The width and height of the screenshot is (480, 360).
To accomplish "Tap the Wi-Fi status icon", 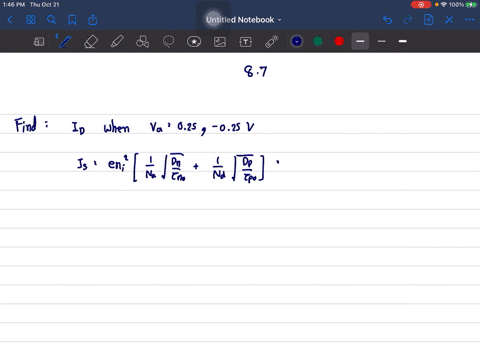I will coord(444,5).
